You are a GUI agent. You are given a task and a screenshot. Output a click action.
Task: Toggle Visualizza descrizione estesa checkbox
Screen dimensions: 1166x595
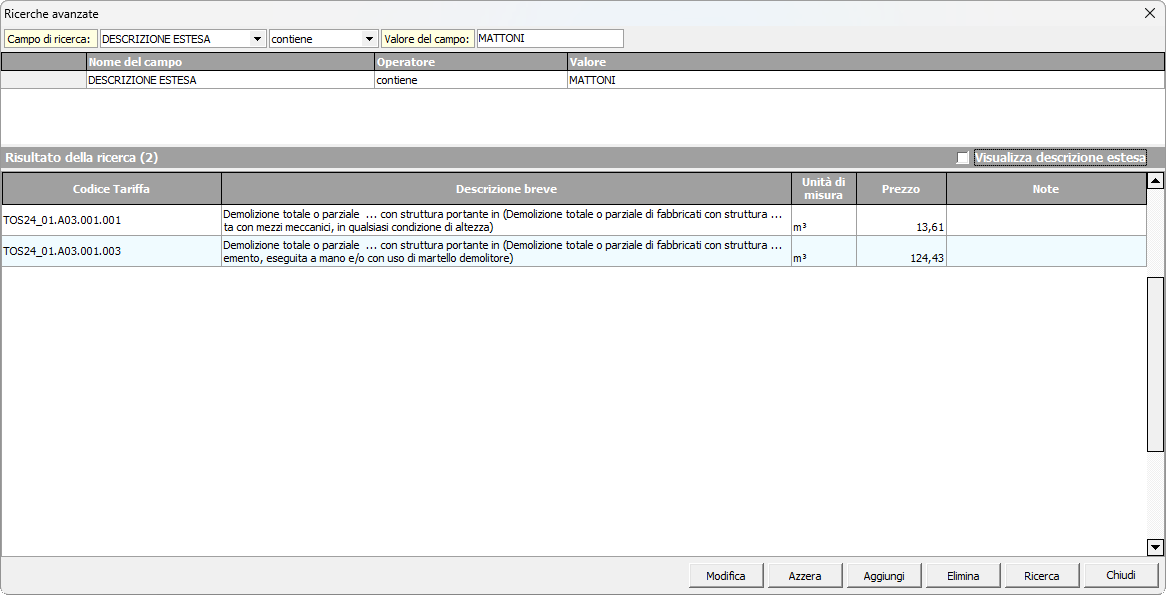pyautogui.click(x=963, y=158)
